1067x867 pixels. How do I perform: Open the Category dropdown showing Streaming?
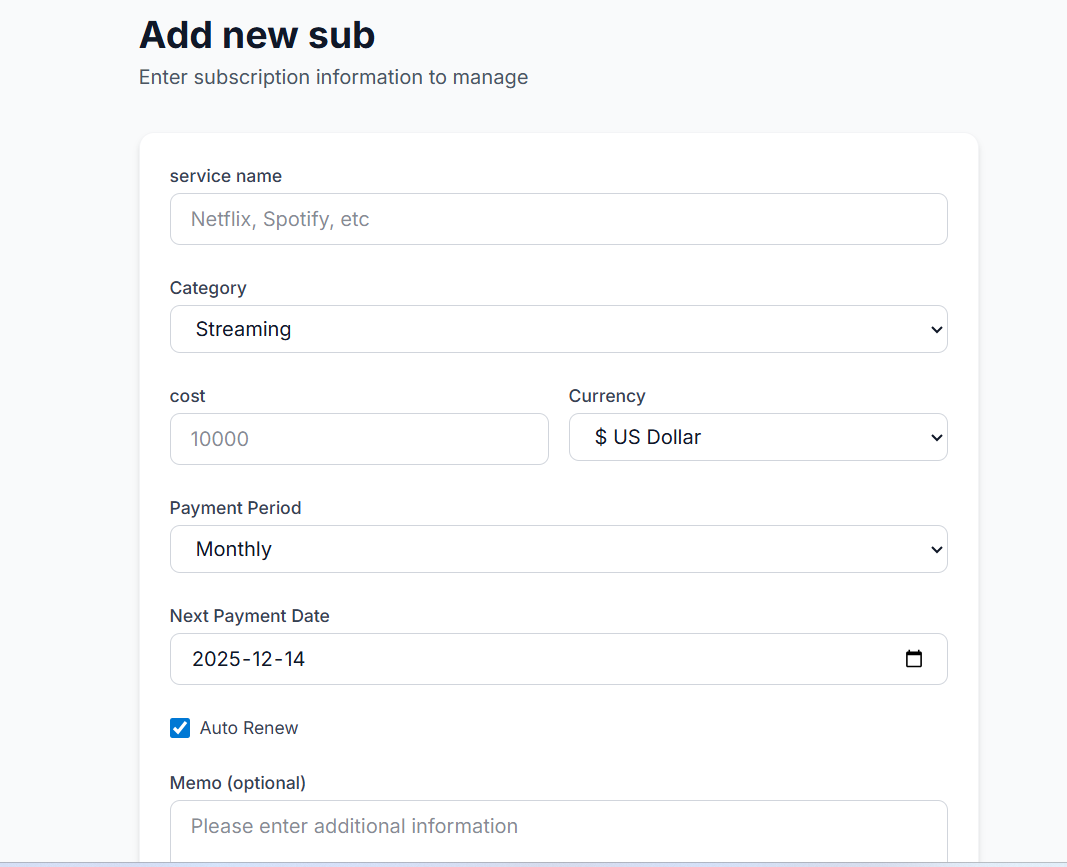coord(558,328)
